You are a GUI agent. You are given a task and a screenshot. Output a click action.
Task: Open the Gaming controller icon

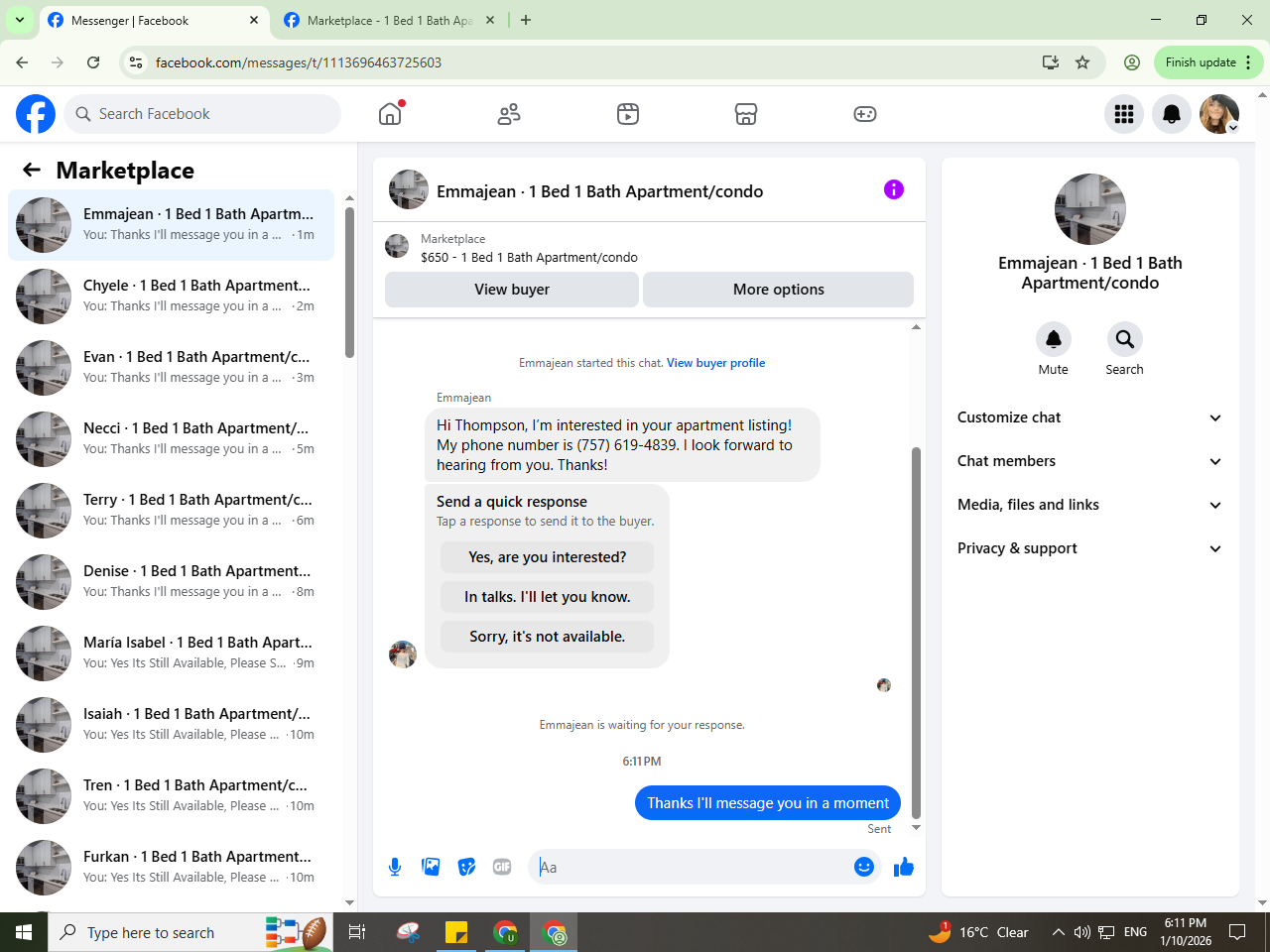tap(865, 114)
